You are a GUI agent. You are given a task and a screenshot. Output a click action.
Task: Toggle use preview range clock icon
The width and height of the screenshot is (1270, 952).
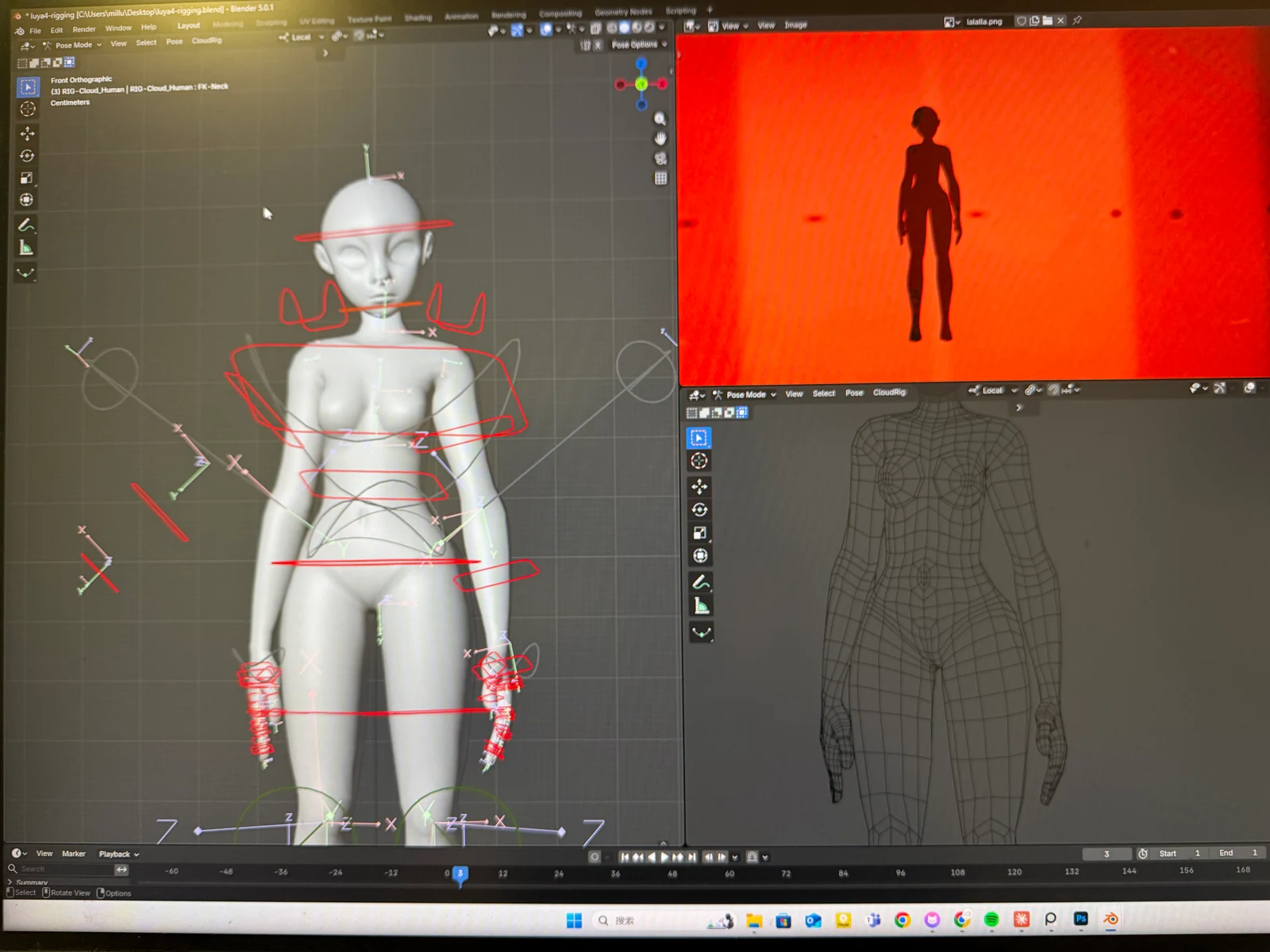pos(1143,854)
